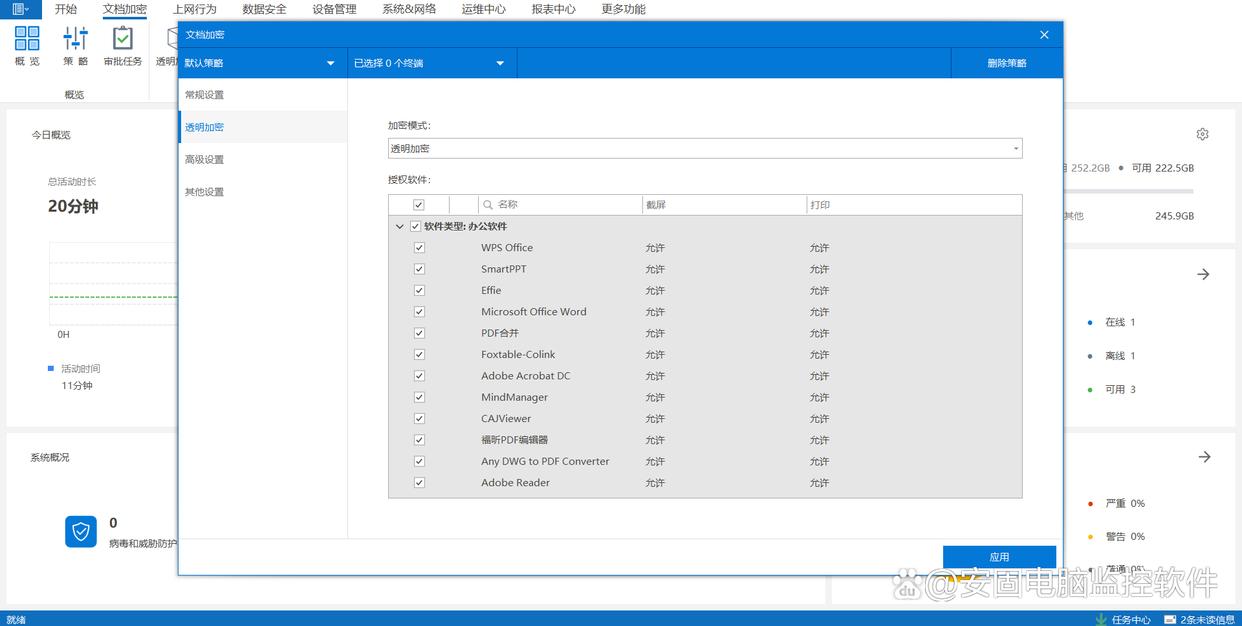
Task: Click the settings gear icon on dashboard
Action: 1202,134
